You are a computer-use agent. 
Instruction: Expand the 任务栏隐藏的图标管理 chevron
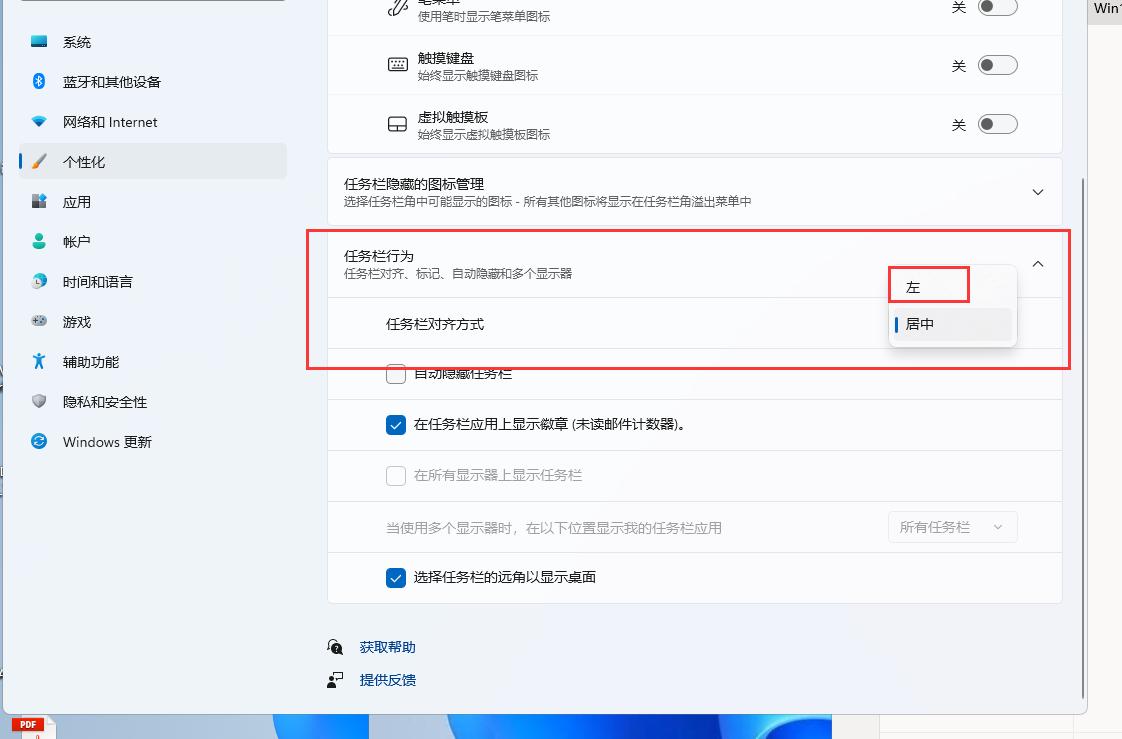point(1038,192)
